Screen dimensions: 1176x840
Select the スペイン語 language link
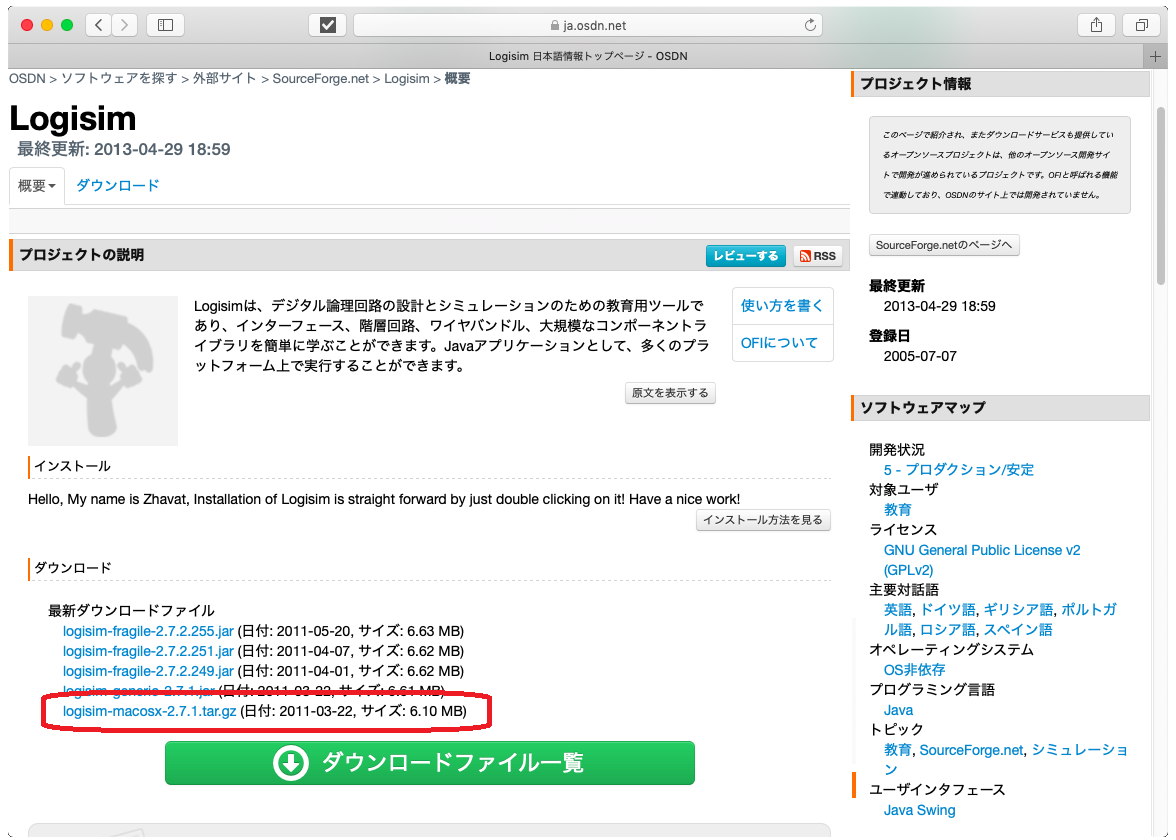(x=1018, y=630)
